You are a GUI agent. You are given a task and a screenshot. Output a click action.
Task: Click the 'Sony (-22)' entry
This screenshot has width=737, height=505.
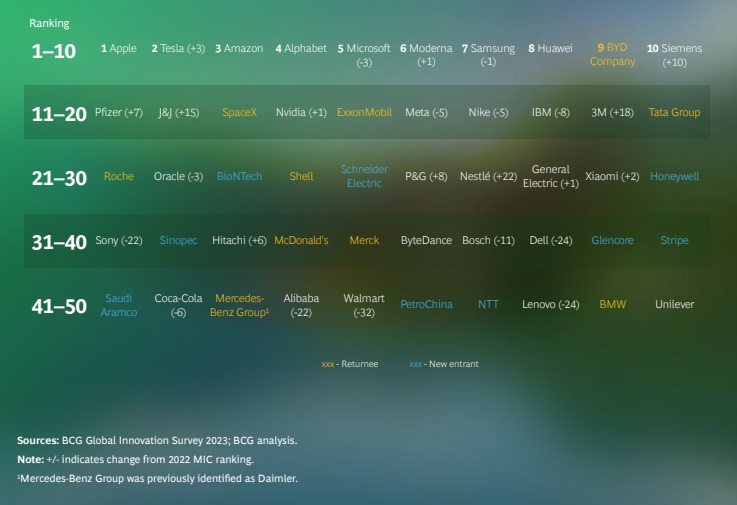point(118,240)
